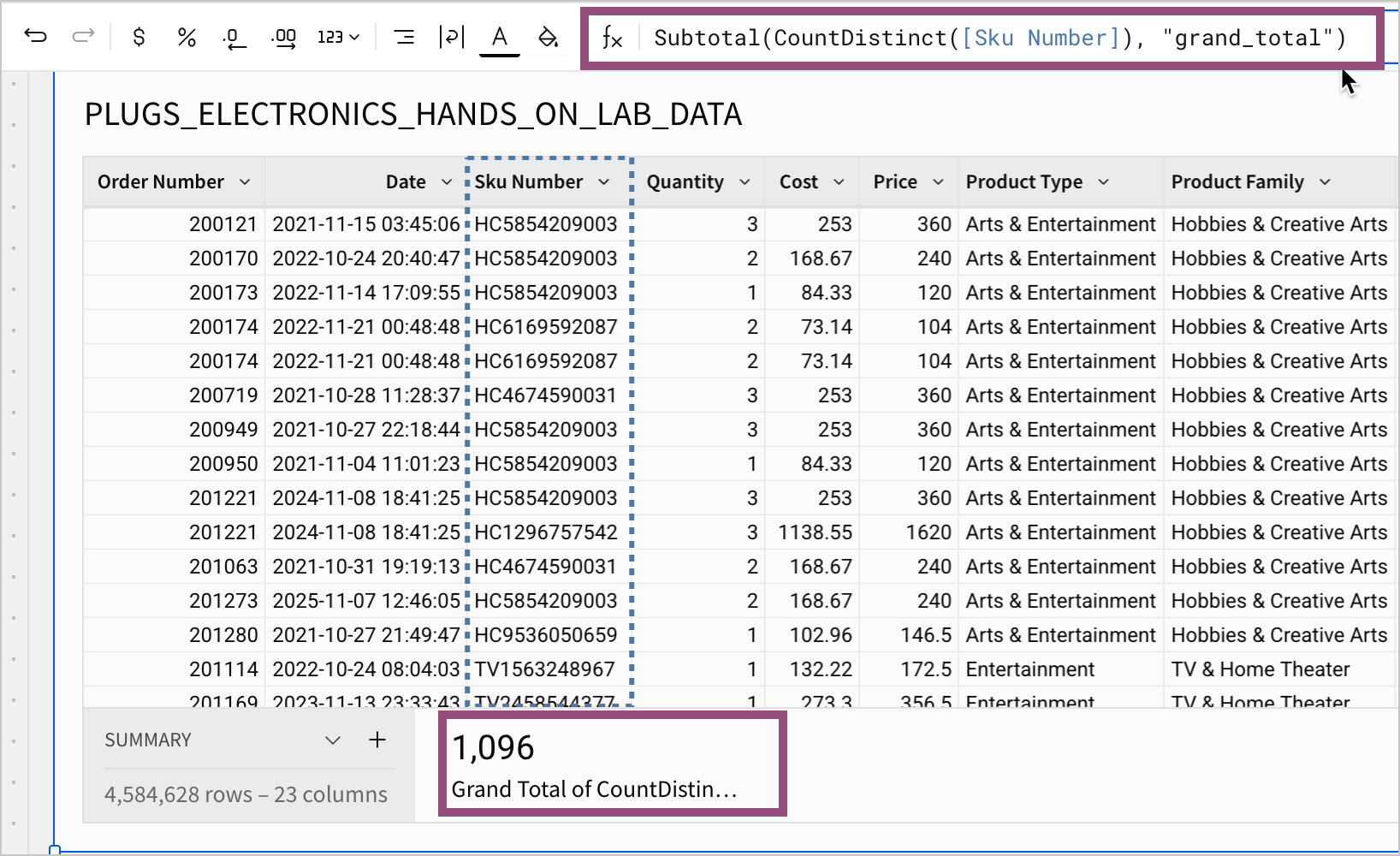Viewport: 1400px width, 856px height.
Task: Open Quantity column dropdown arrow
Action: pyautogui.click(x=744, y=181)
